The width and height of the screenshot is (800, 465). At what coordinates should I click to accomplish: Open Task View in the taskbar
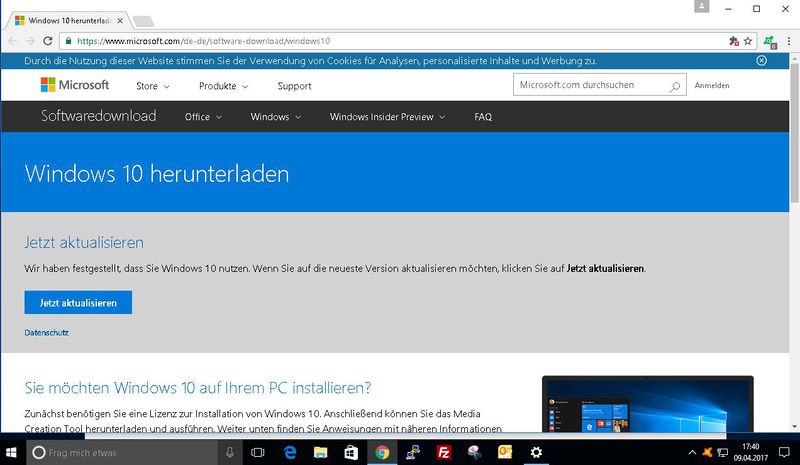(x=258, y=452)
